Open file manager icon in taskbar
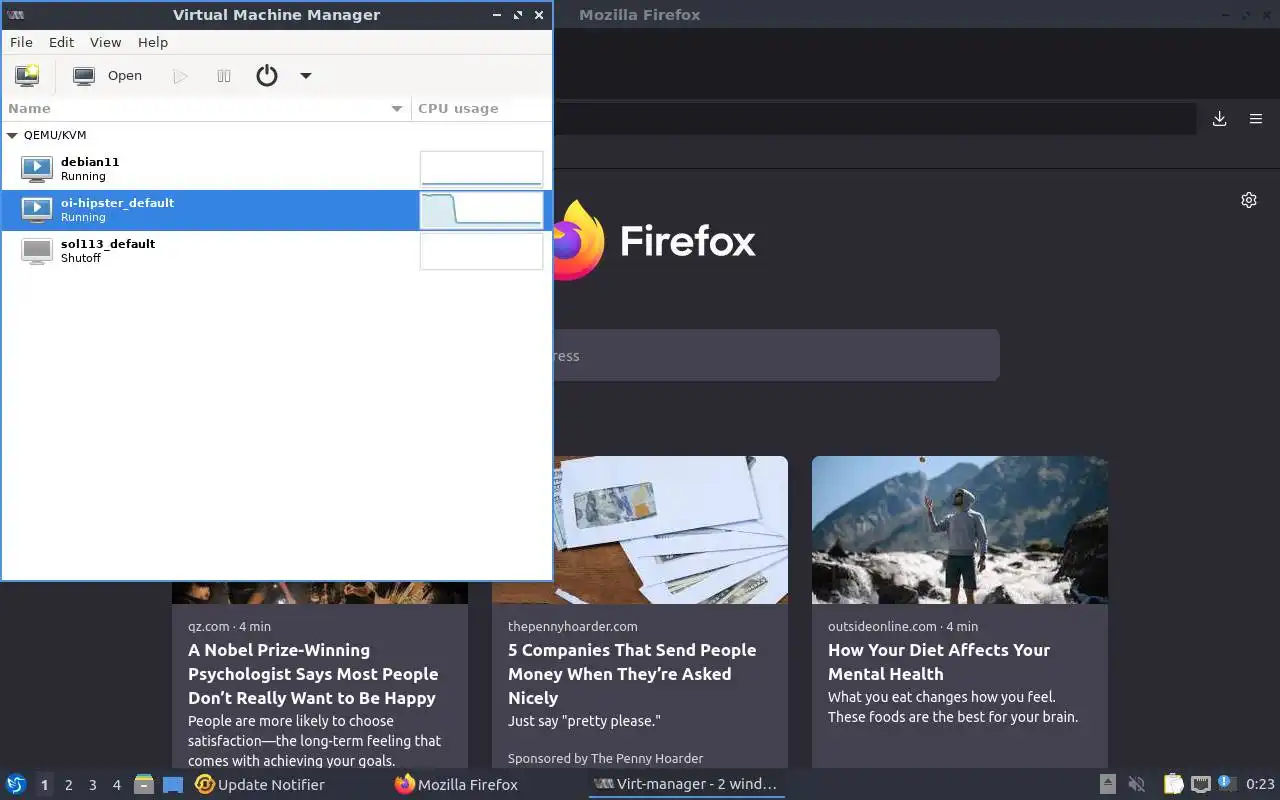This screenshot has width=1280, height=800. pos(144,785)
